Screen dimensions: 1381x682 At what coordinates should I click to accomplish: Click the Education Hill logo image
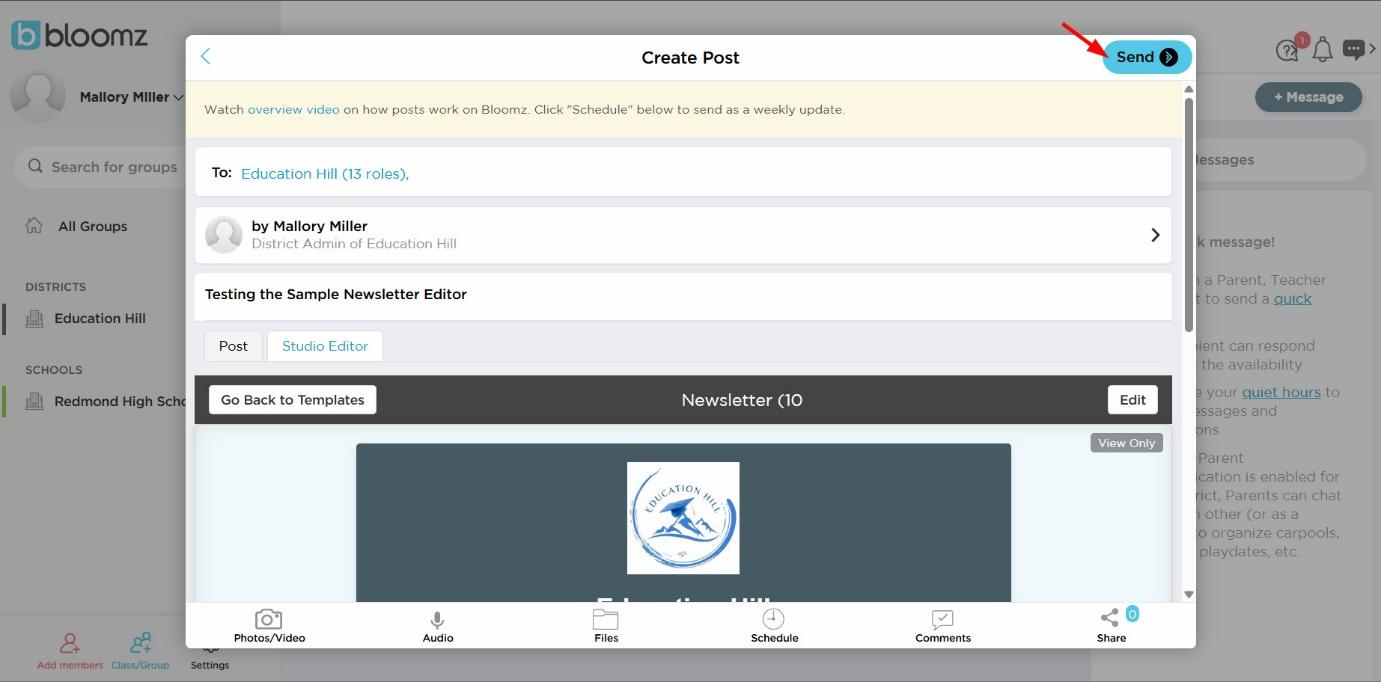coord(683,518)
